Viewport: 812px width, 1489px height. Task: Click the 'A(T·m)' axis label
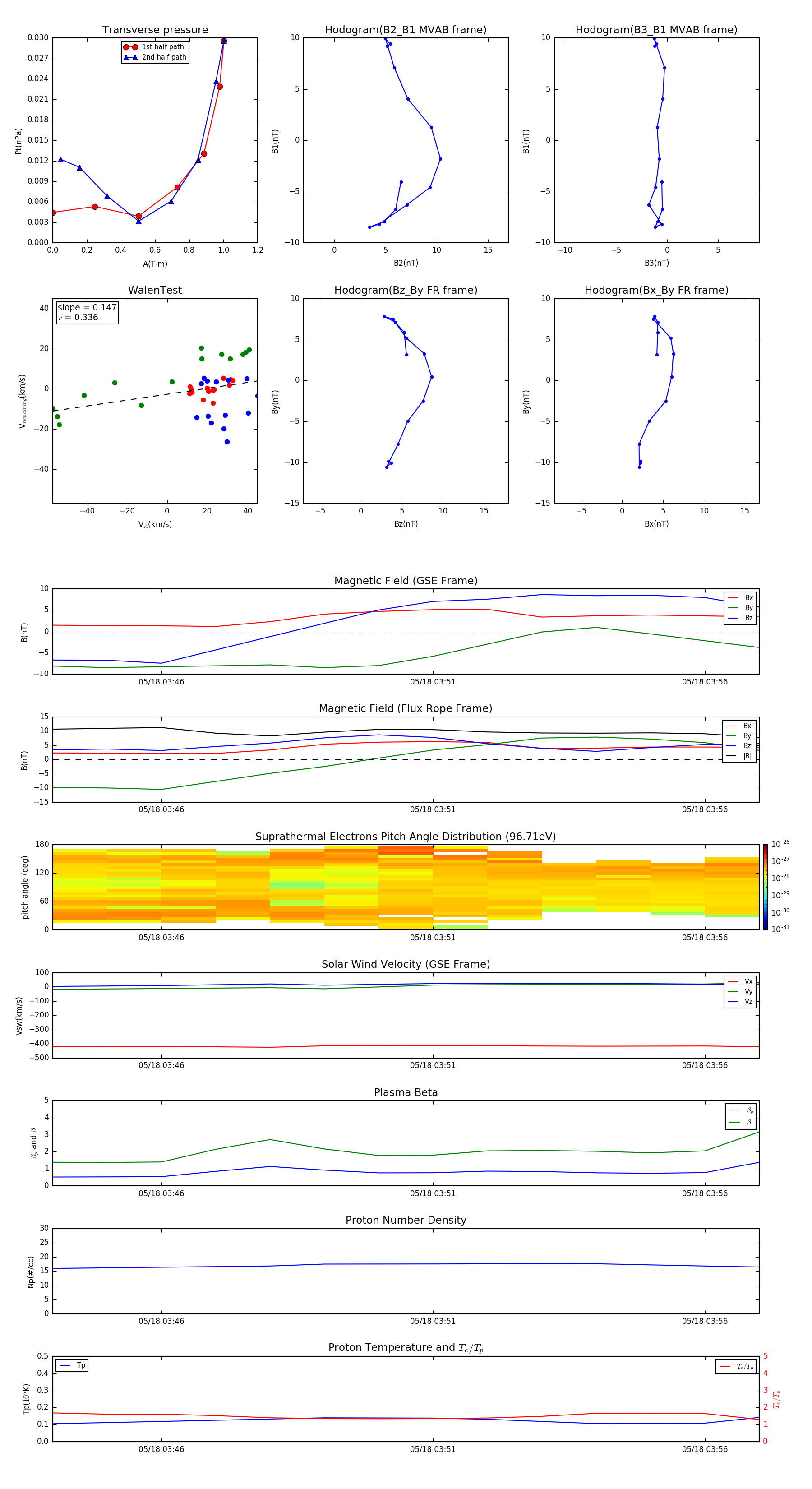pyautogui.click(x=155, y=264)
